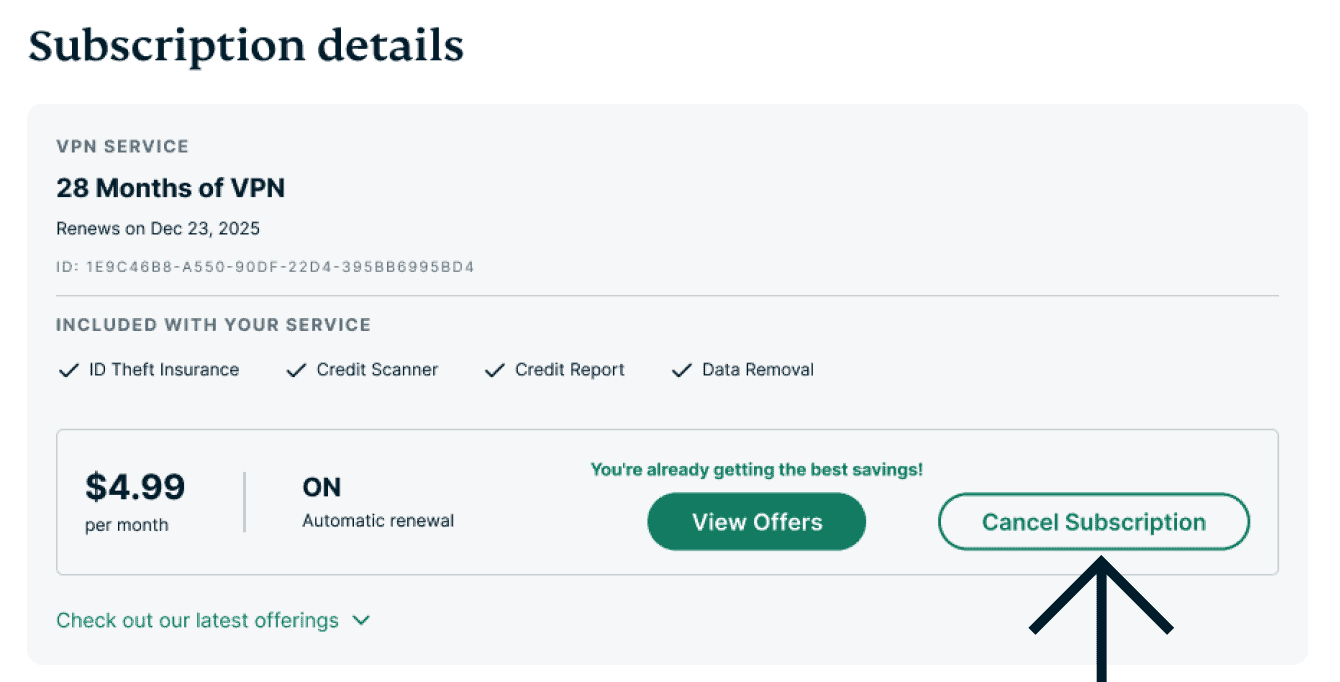
Task: Click the Renews on Dec 23, 2025 text
Action: 158,229
